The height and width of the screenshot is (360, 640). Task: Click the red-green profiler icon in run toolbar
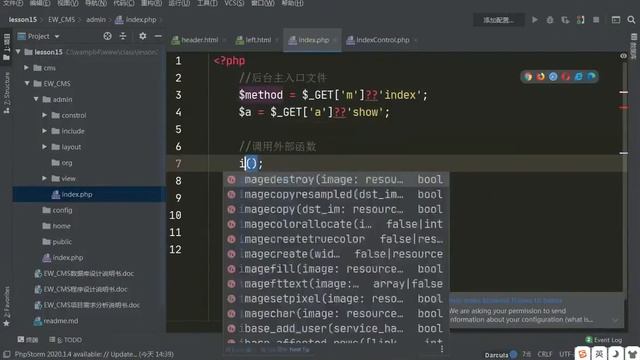click(x=580, y=20)
